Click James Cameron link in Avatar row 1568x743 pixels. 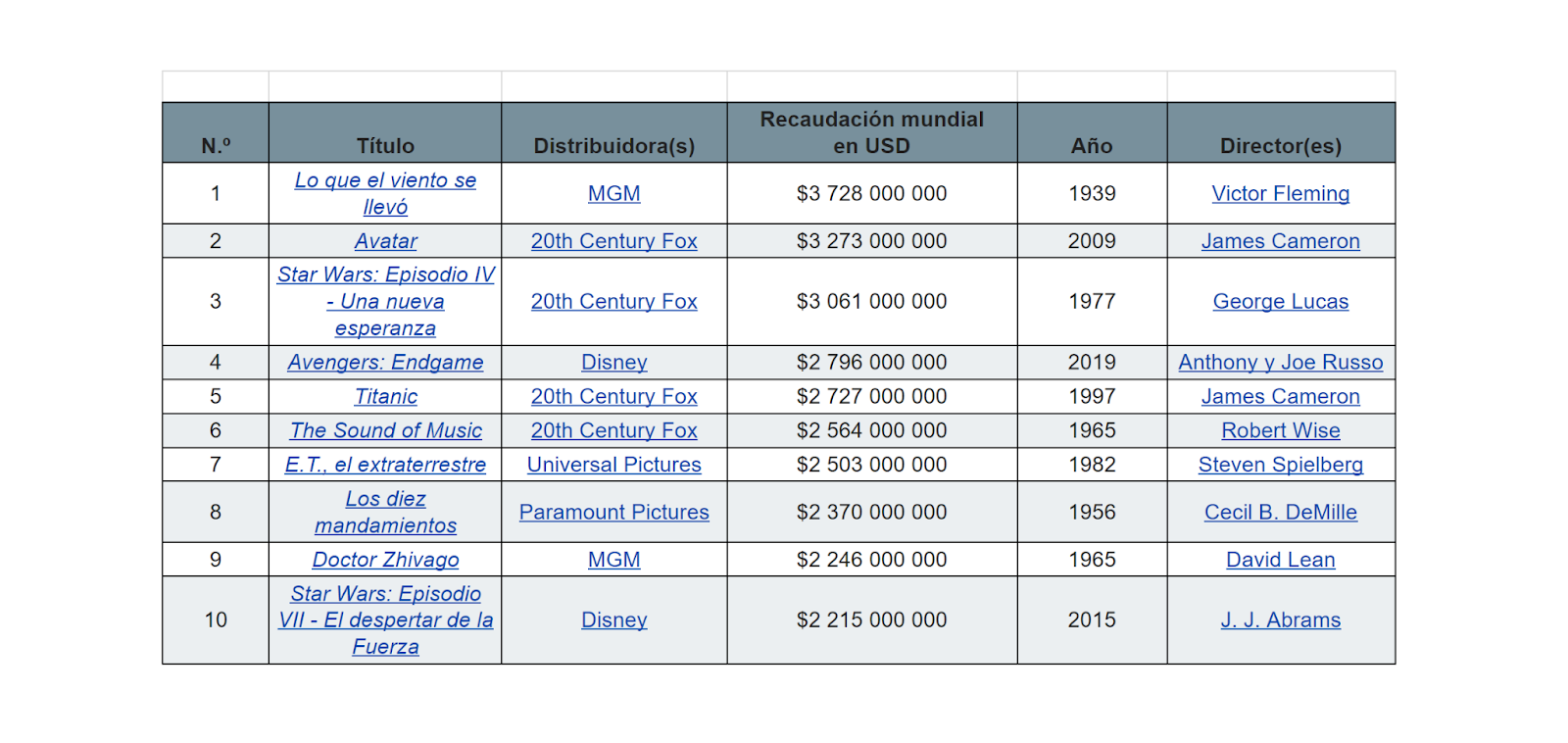click(1281, 241)
